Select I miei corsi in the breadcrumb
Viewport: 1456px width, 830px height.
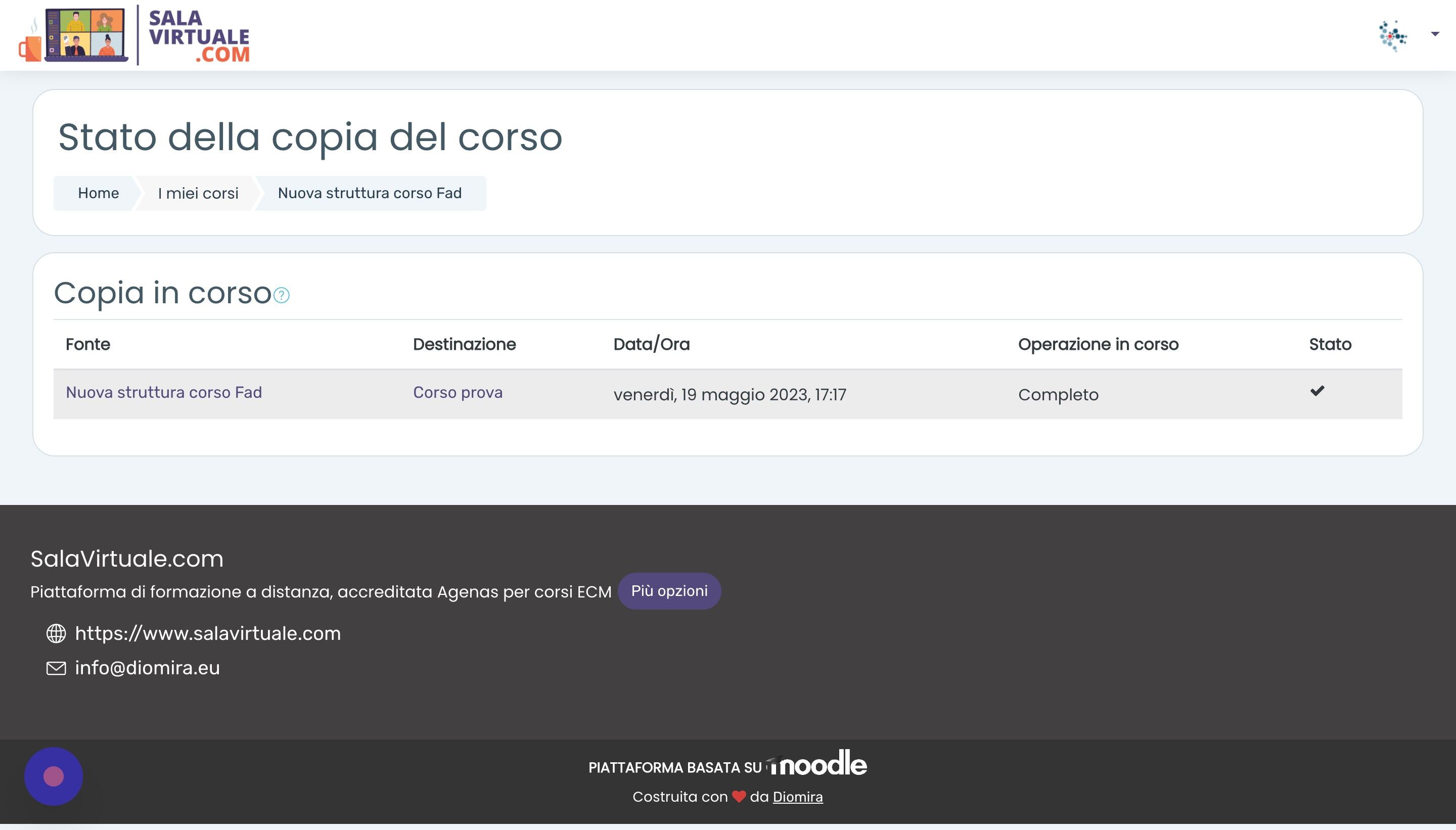(197, 193)
